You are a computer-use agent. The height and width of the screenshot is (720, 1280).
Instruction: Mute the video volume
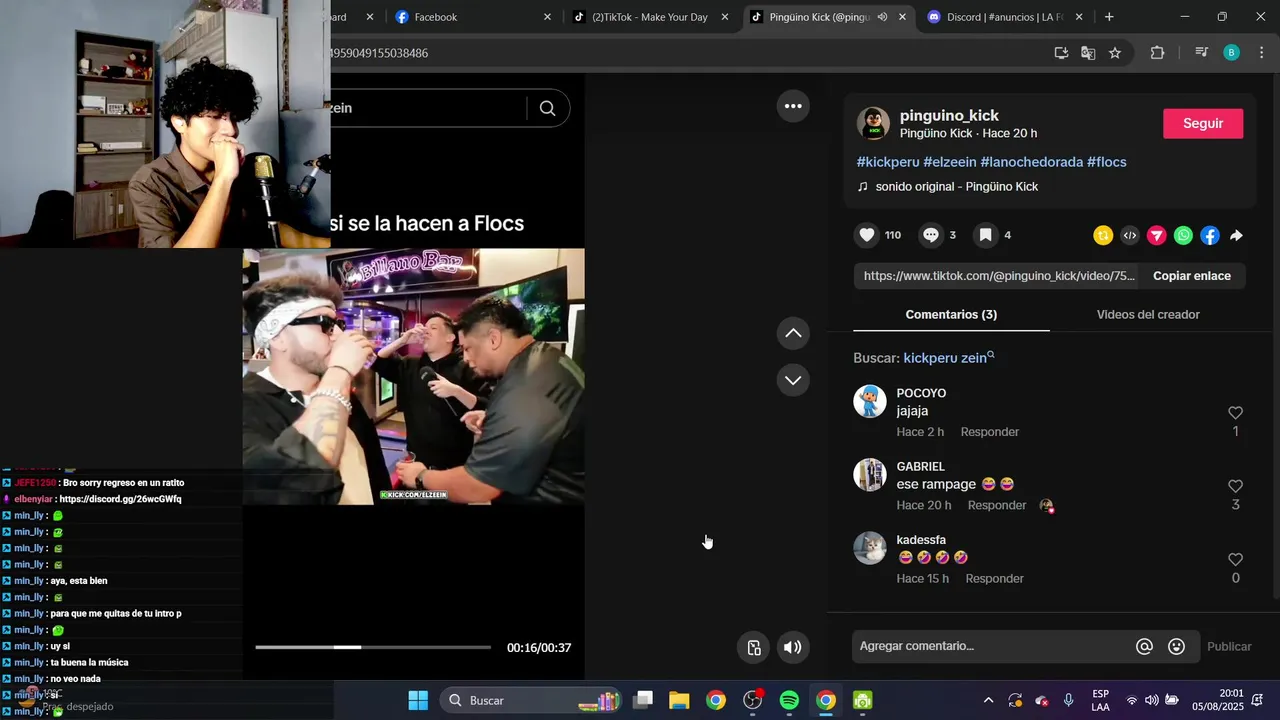click(793, 647)
